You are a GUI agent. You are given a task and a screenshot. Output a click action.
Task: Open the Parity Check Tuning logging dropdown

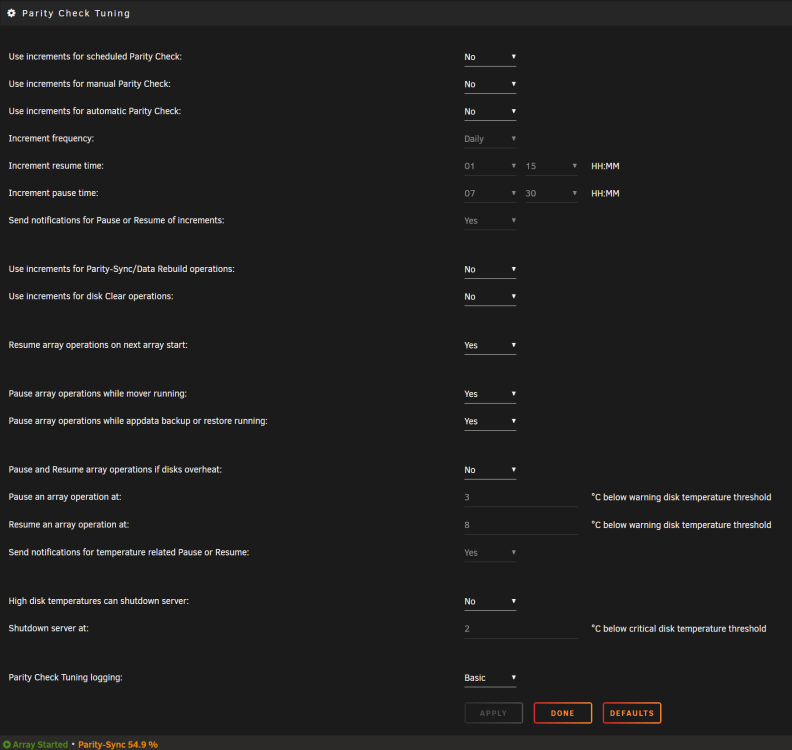[490, 678]
